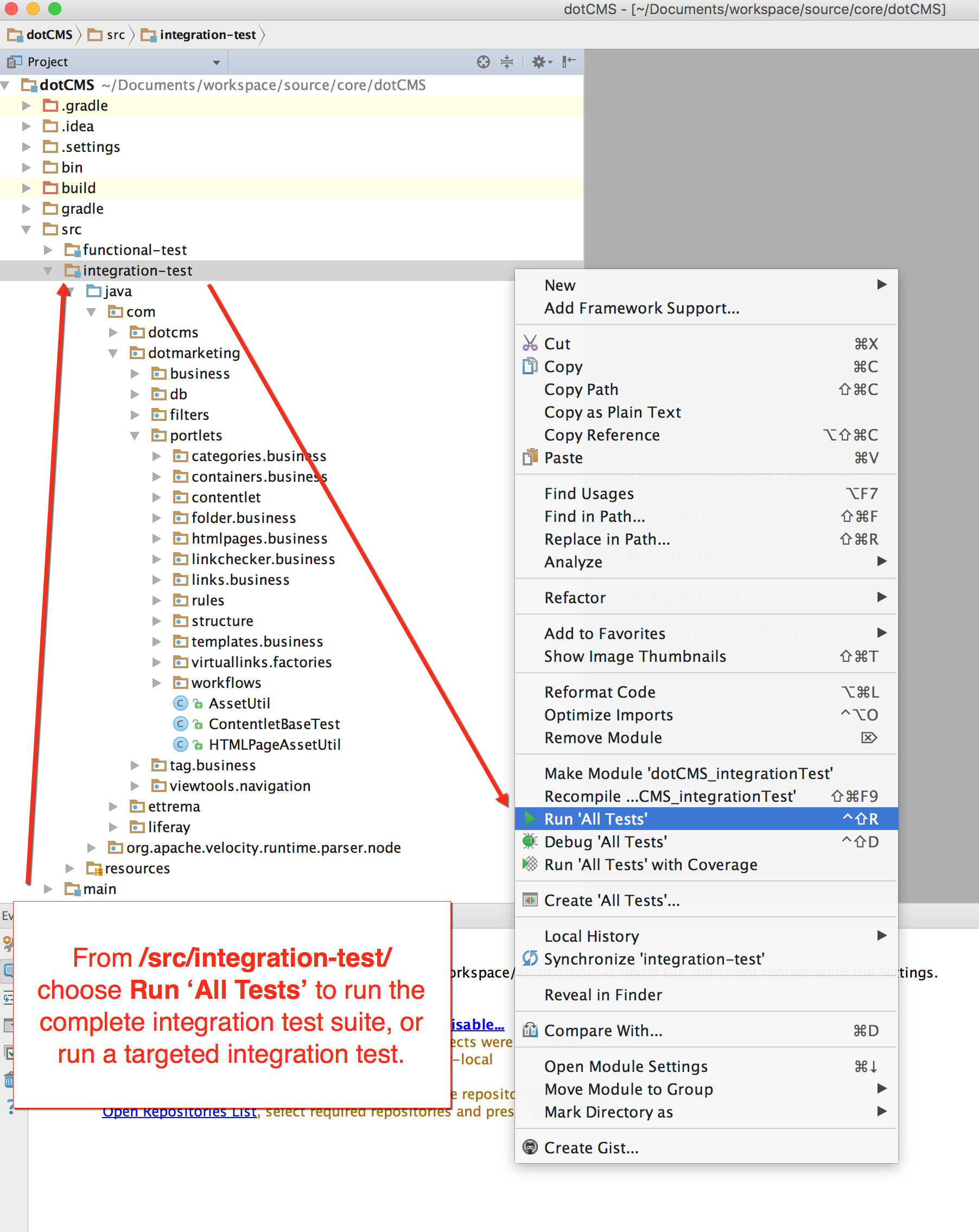Image resolution: width=979 pixels, height=1232 pixels.
Task: Open the Refactor submenu
Action: pyautogui.click(x=706, y=597)
